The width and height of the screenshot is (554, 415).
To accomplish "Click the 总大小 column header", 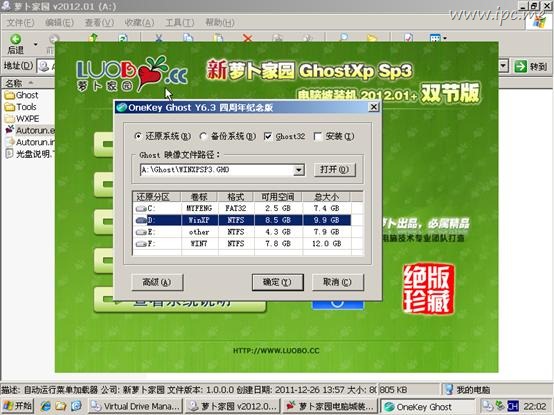I will 326,197.
